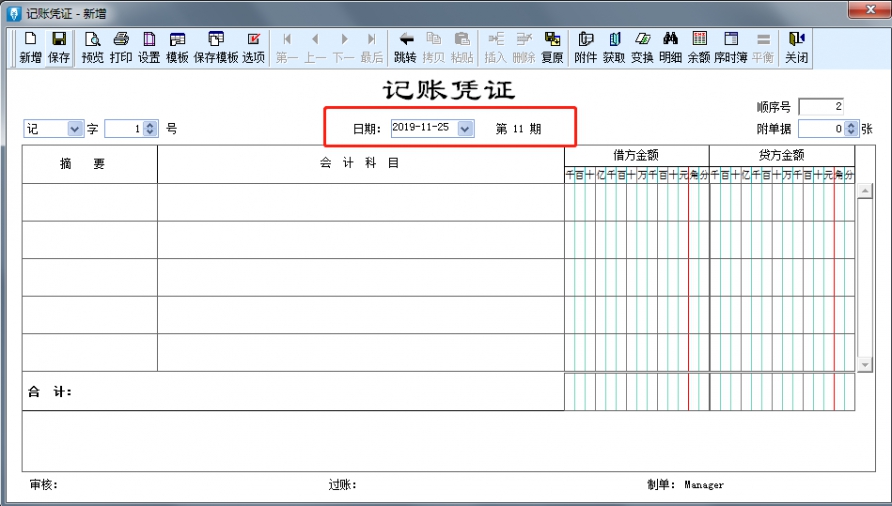Click the 合计 total row label
The image size is (892, 506).
[x=50, y=392]
